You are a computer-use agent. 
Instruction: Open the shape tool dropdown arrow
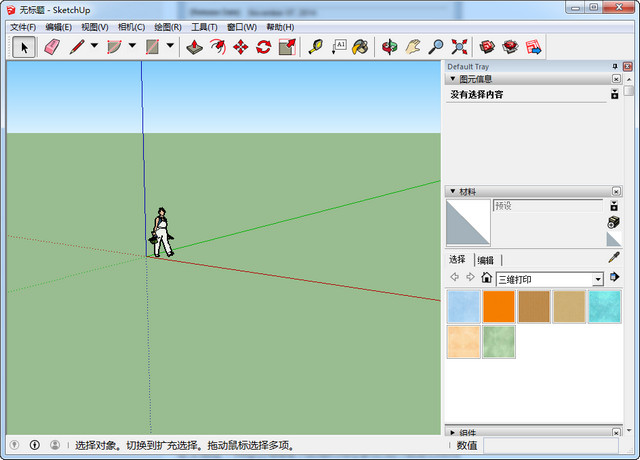(170, 46)
